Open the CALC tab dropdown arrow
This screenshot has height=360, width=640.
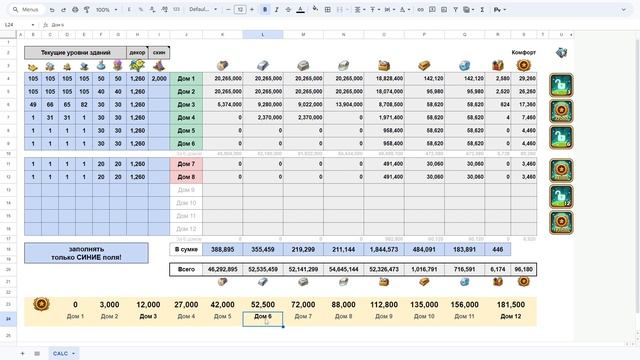(x=73, y=353)
